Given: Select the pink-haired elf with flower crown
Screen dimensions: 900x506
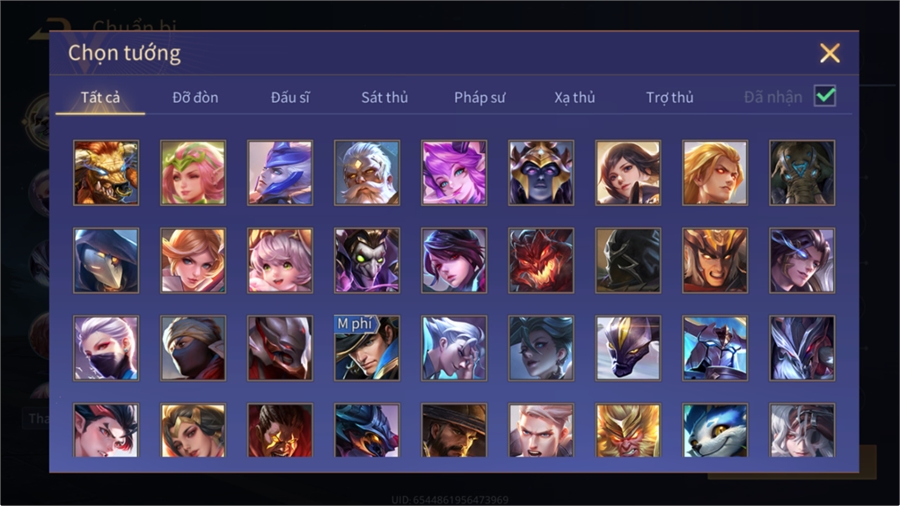Looking at the screenshot, I should click(193, 173).
